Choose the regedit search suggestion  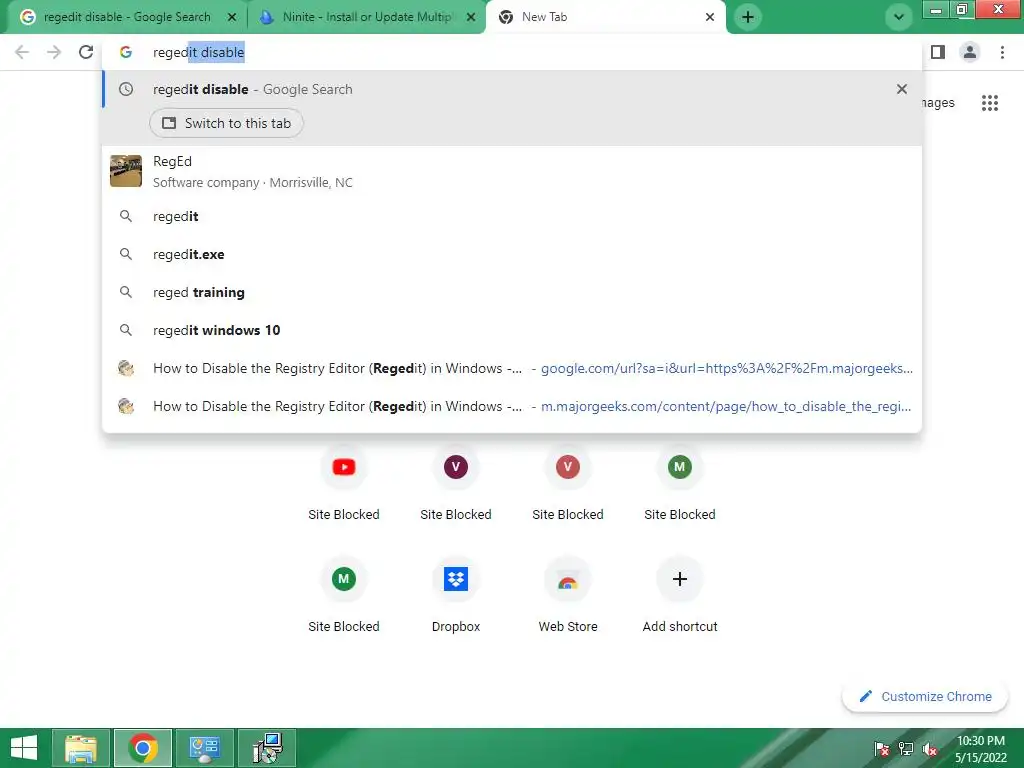[x=512, y=216]
